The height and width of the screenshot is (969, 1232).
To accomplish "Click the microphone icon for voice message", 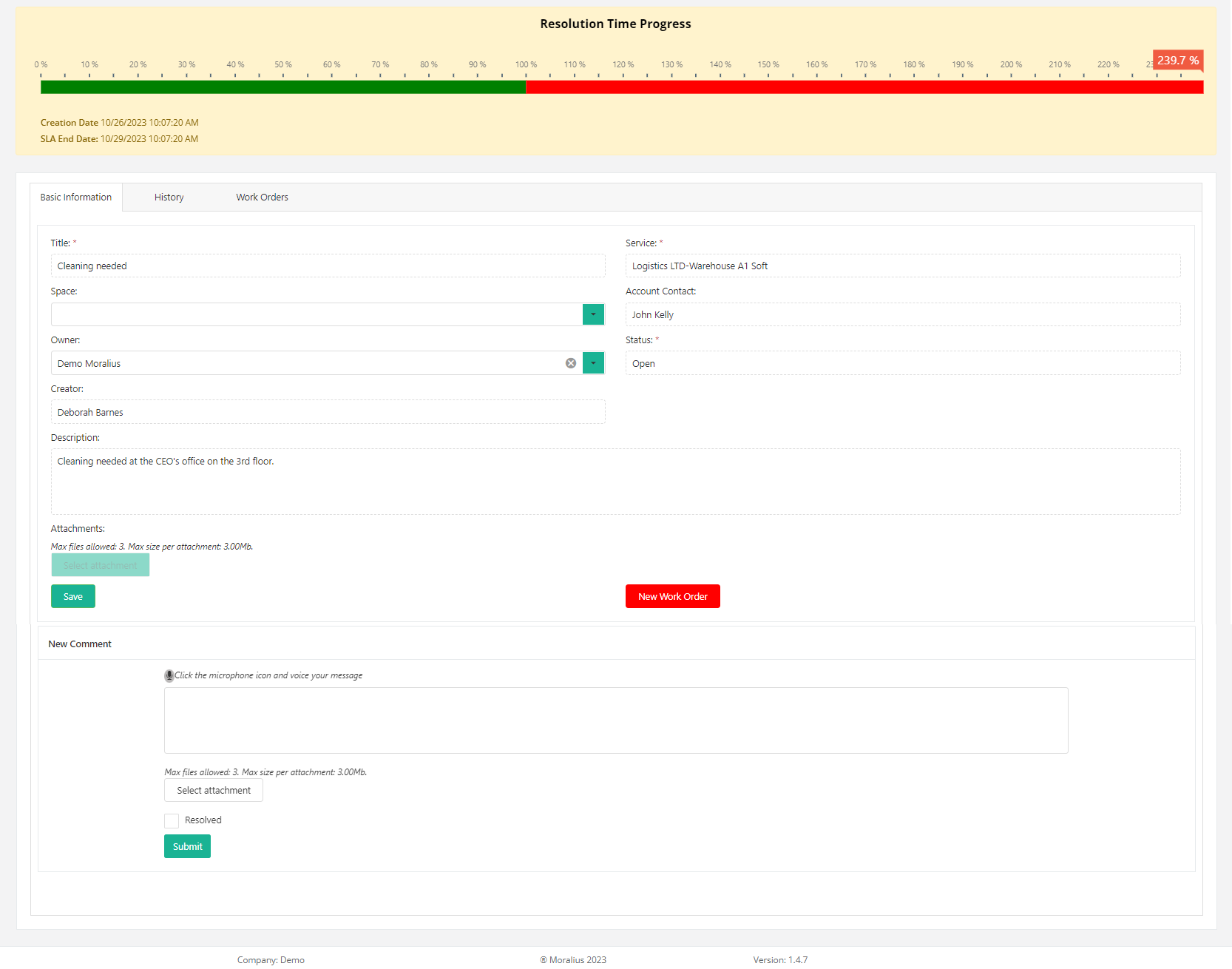I will click(169, 675).
